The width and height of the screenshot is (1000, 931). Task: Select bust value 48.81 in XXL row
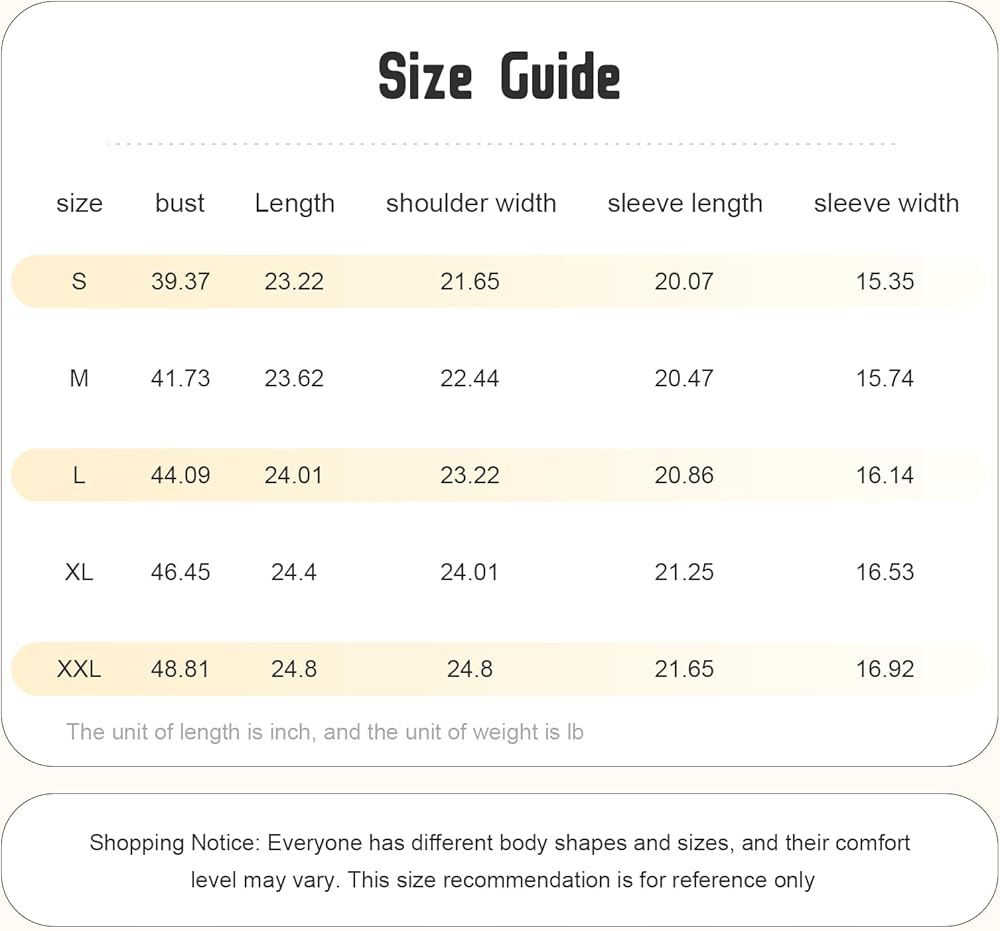(x=180, y=669)
